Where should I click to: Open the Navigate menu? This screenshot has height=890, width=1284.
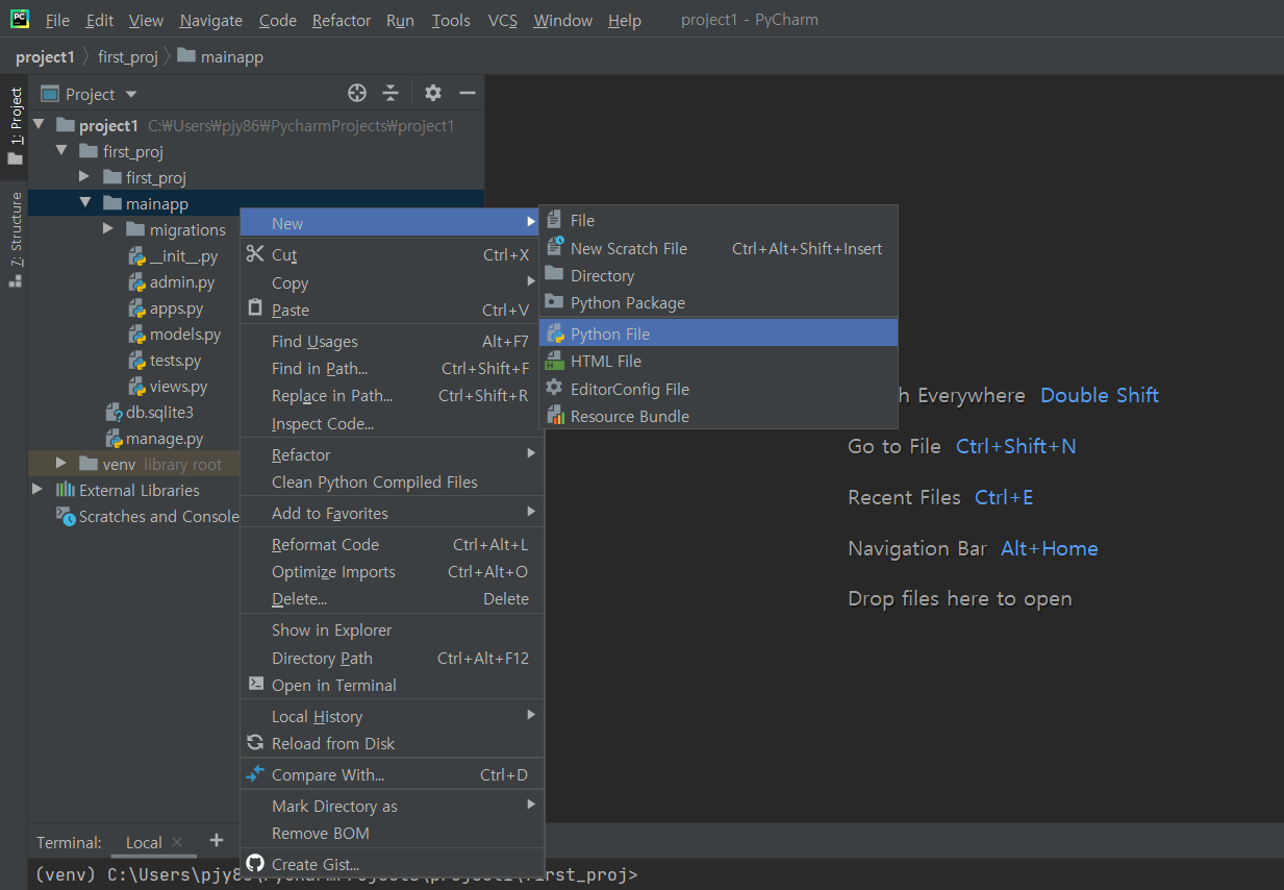pyautogui.click(x=211, y=20)
